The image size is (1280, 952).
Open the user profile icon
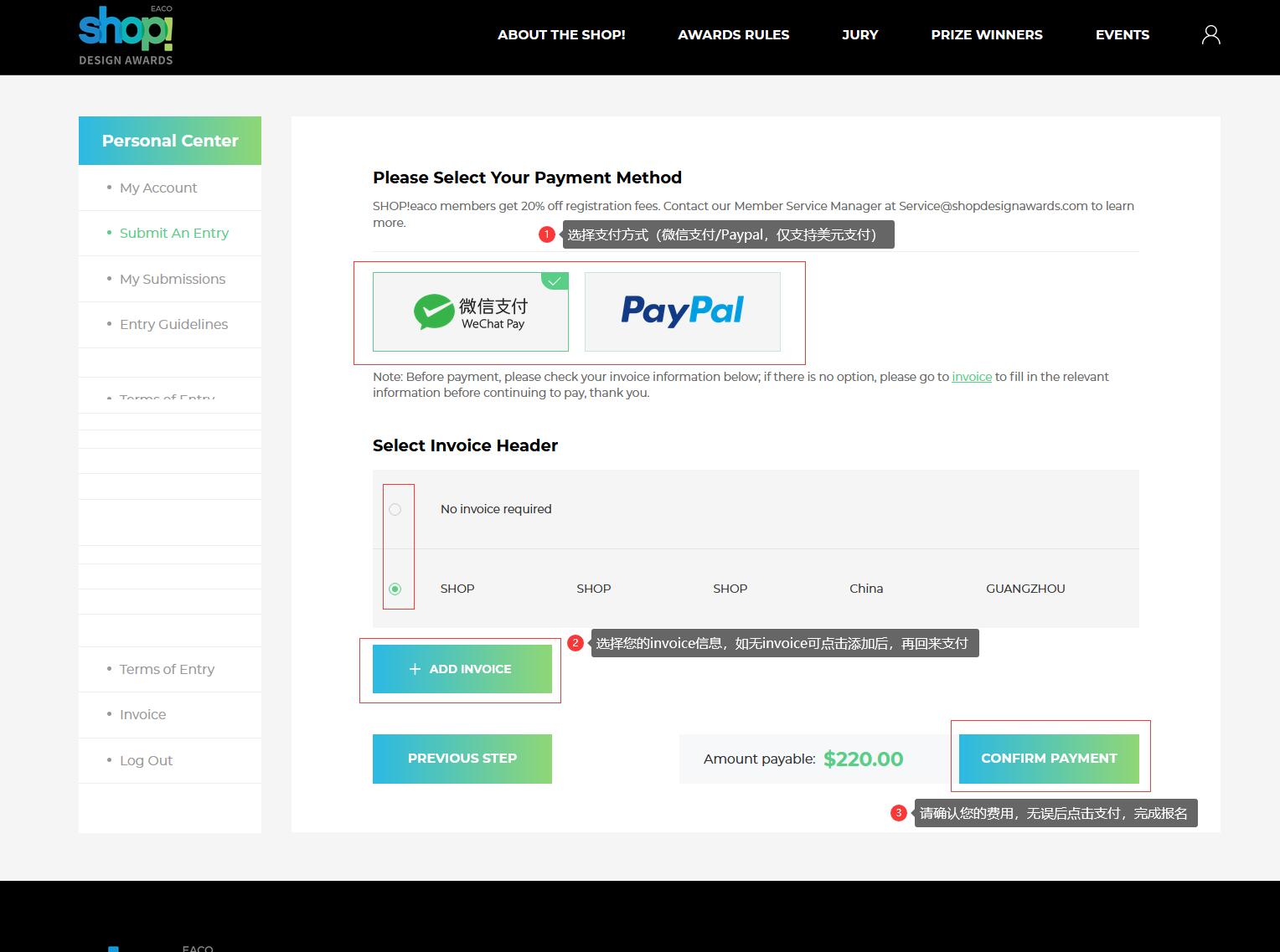(x=1210, y=35)
